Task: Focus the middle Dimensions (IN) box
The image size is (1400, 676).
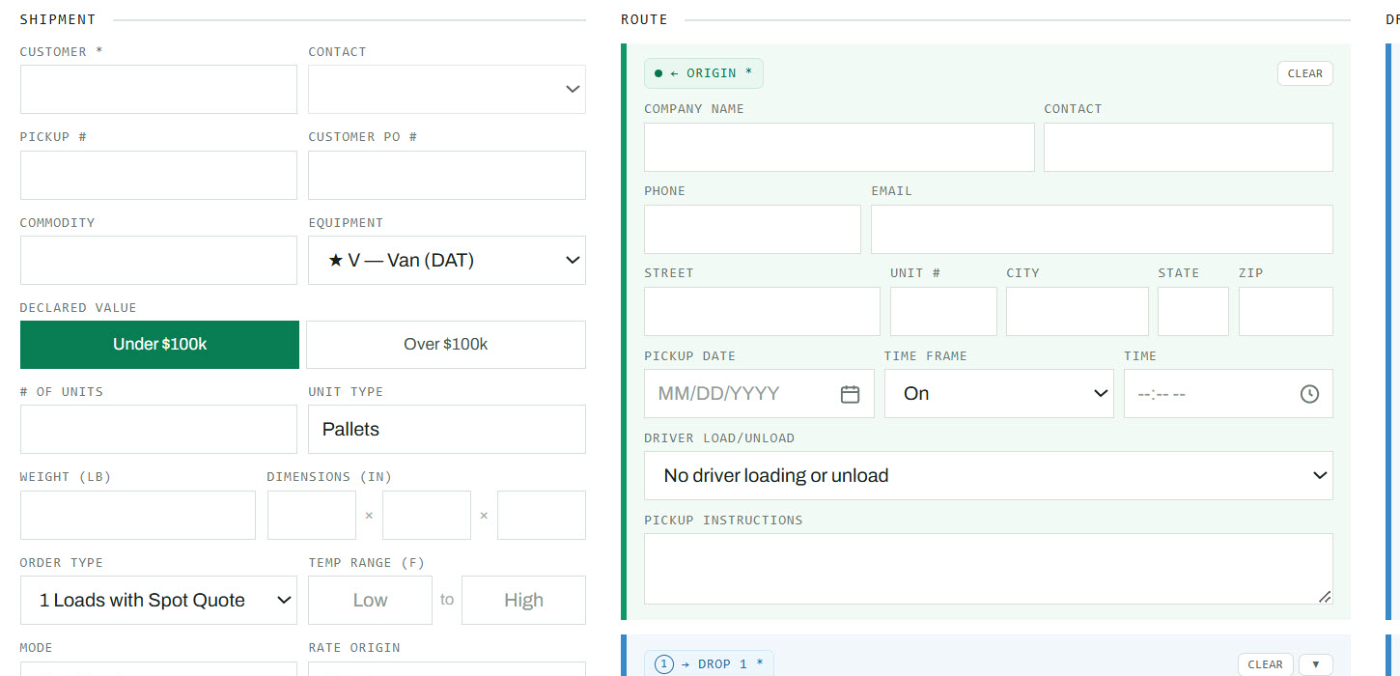Action: [x=426, y=515]
